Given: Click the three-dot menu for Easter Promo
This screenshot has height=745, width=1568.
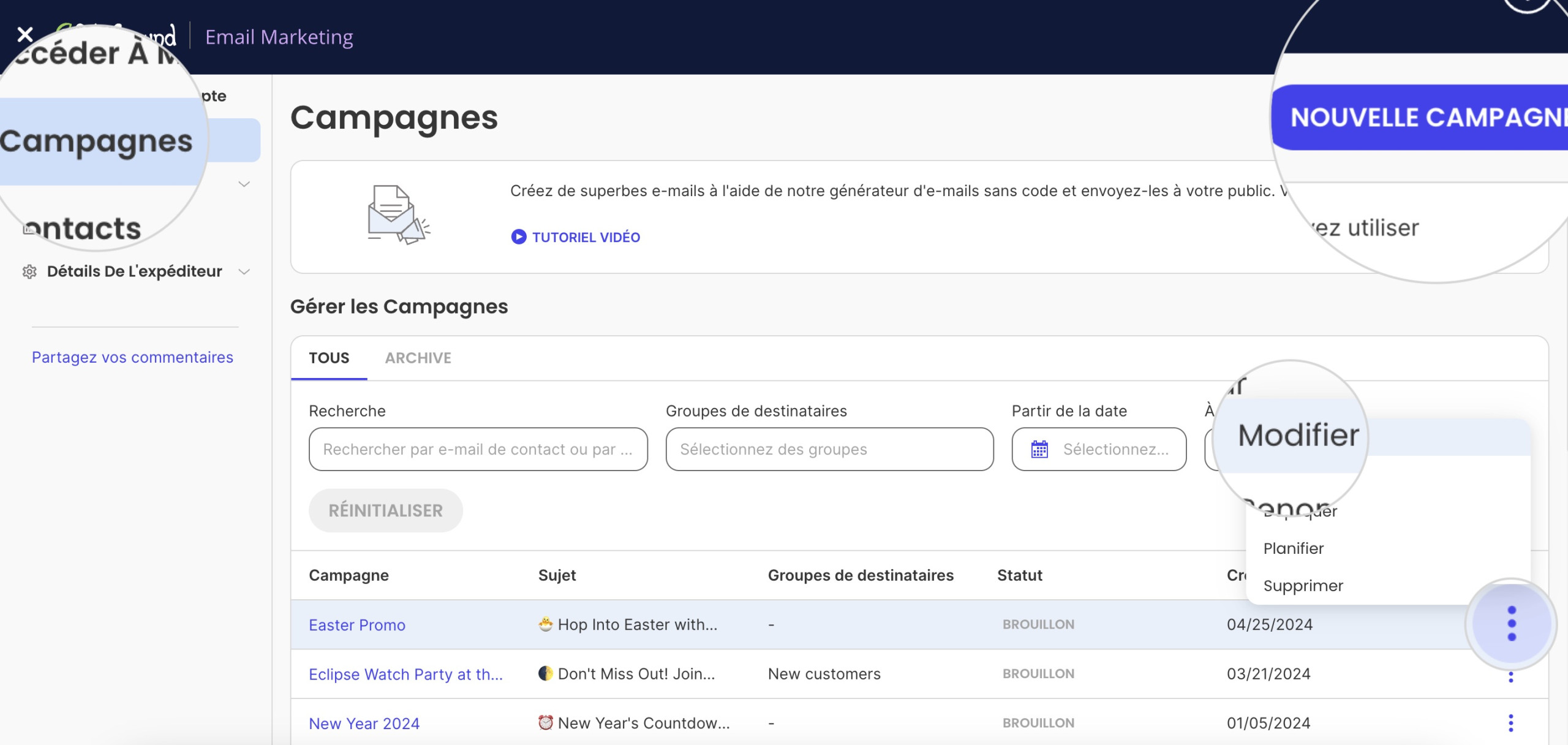Looking at the screenshot, I should pos(1511,624).
